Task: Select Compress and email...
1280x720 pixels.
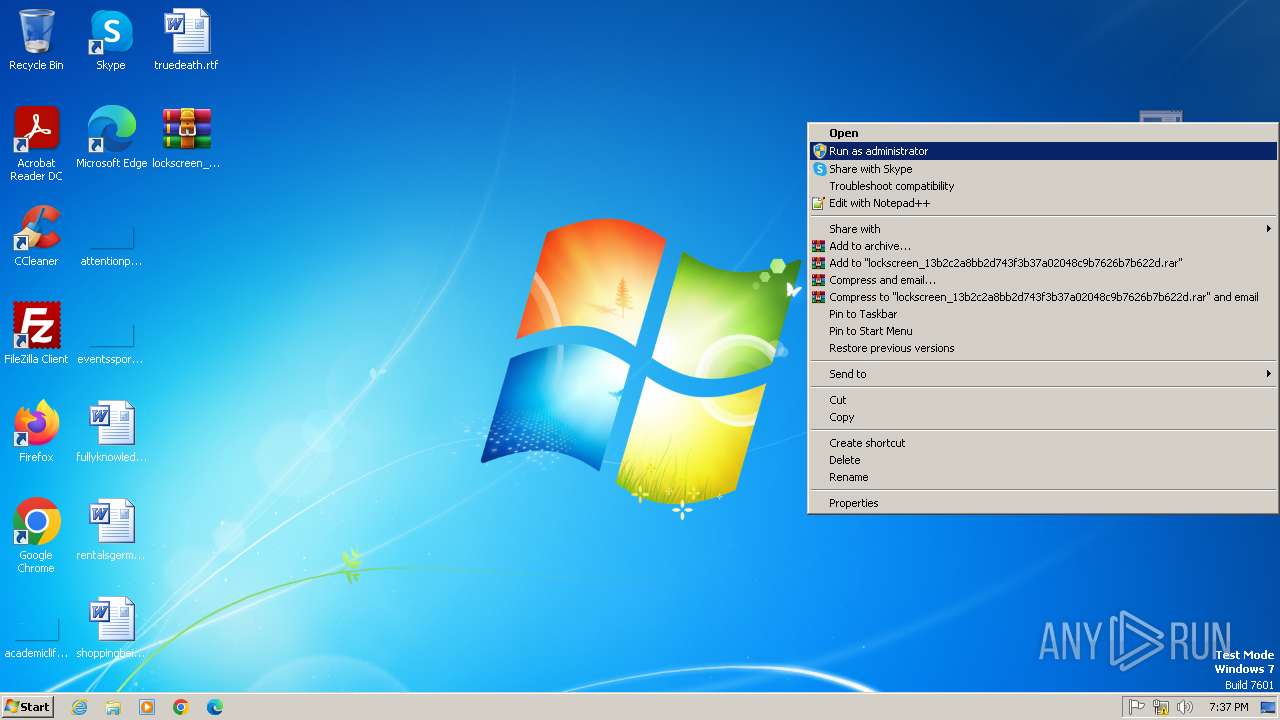Action: (x=1043, y=280)
